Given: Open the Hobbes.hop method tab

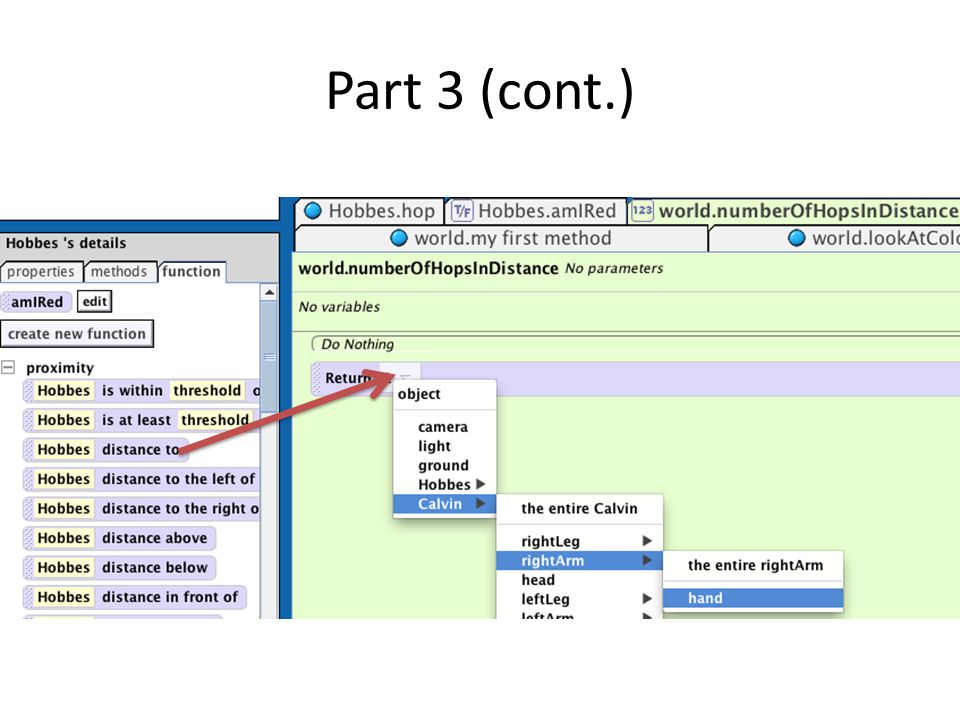Looking at the screenshot, I should [370, 211].
